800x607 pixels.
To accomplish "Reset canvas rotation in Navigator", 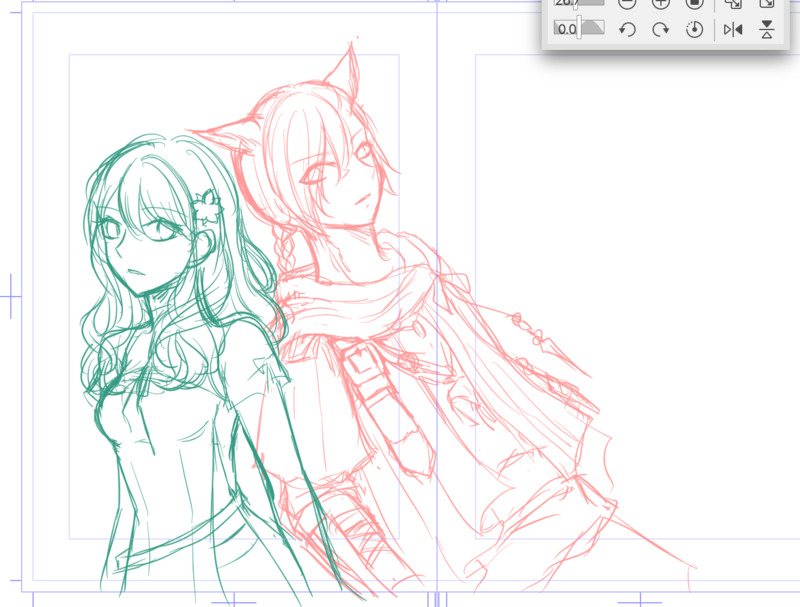I will pyautogui.click(x=694, y=30).
